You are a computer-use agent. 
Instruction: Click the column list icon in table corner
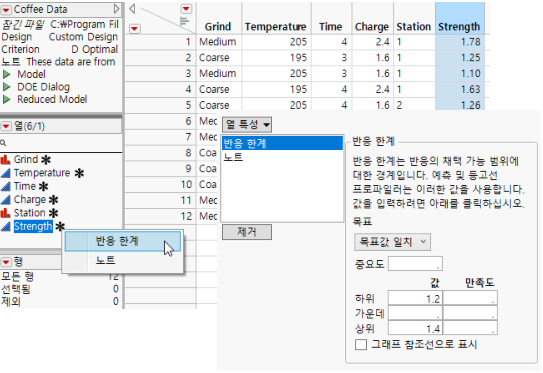pyautogui.click(x=185, y=21)
